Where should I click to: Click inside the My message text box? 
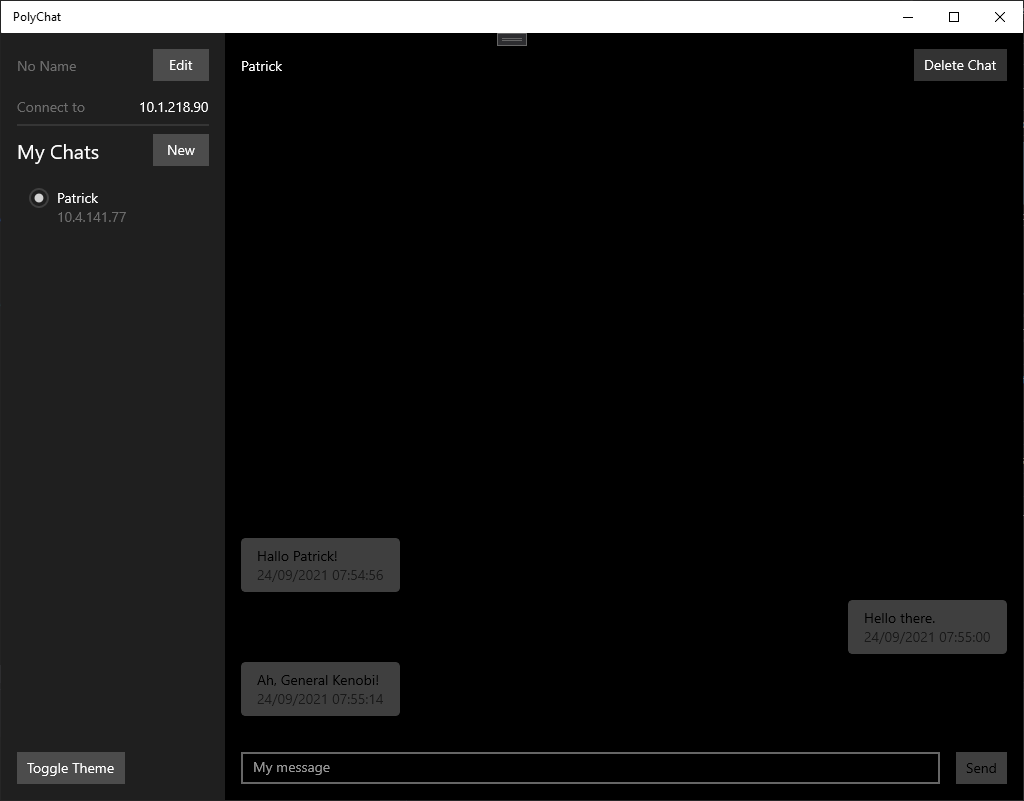(589, 767)
